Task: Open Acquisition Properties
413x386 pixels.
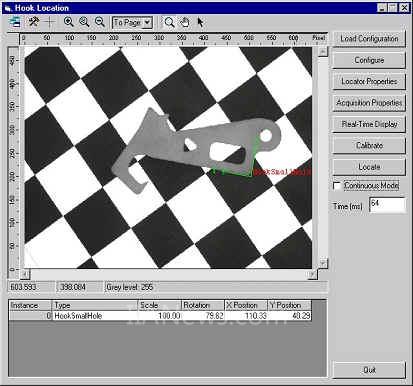Action: pyautogui.click(x=369, y=103)
